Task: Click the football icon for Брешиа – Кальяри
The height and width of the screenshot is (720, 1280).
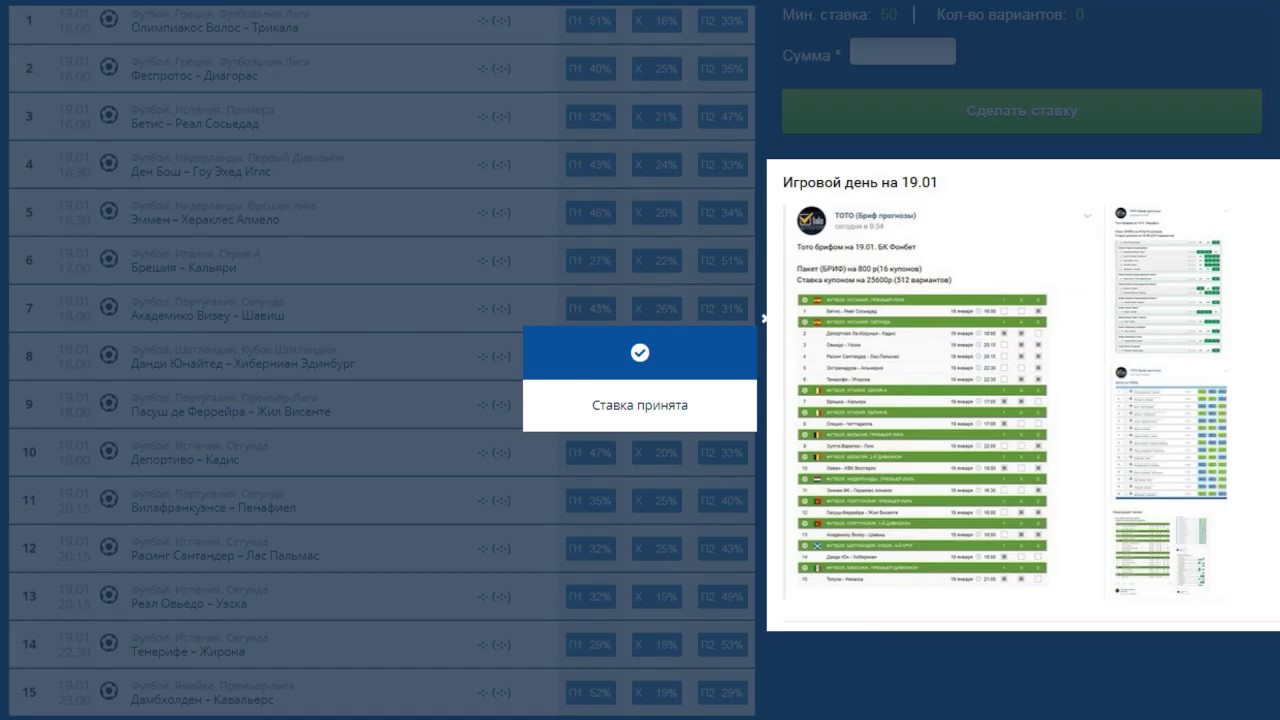Action: 109,260
